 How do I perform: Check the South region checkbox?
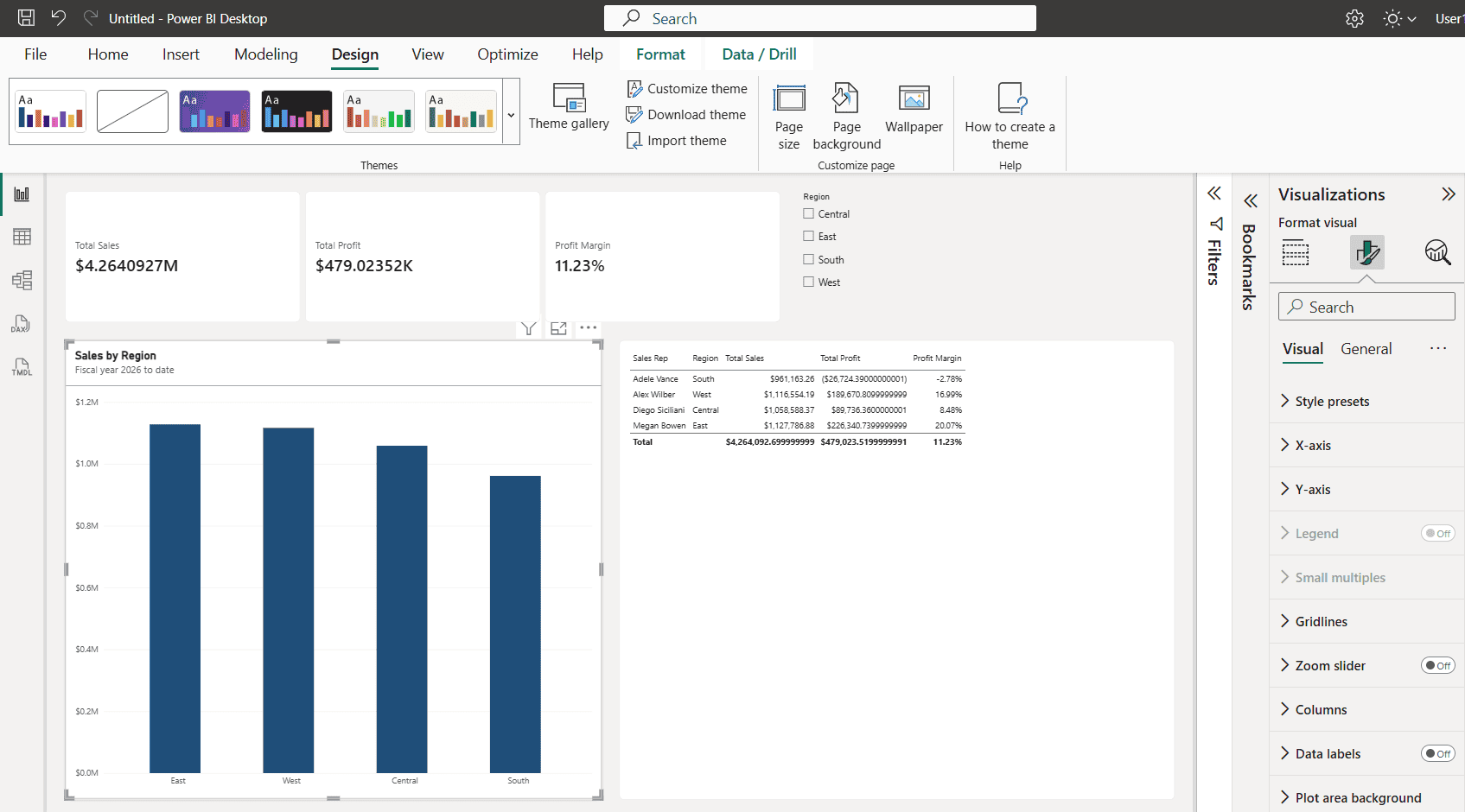click(x=809, y=259)
